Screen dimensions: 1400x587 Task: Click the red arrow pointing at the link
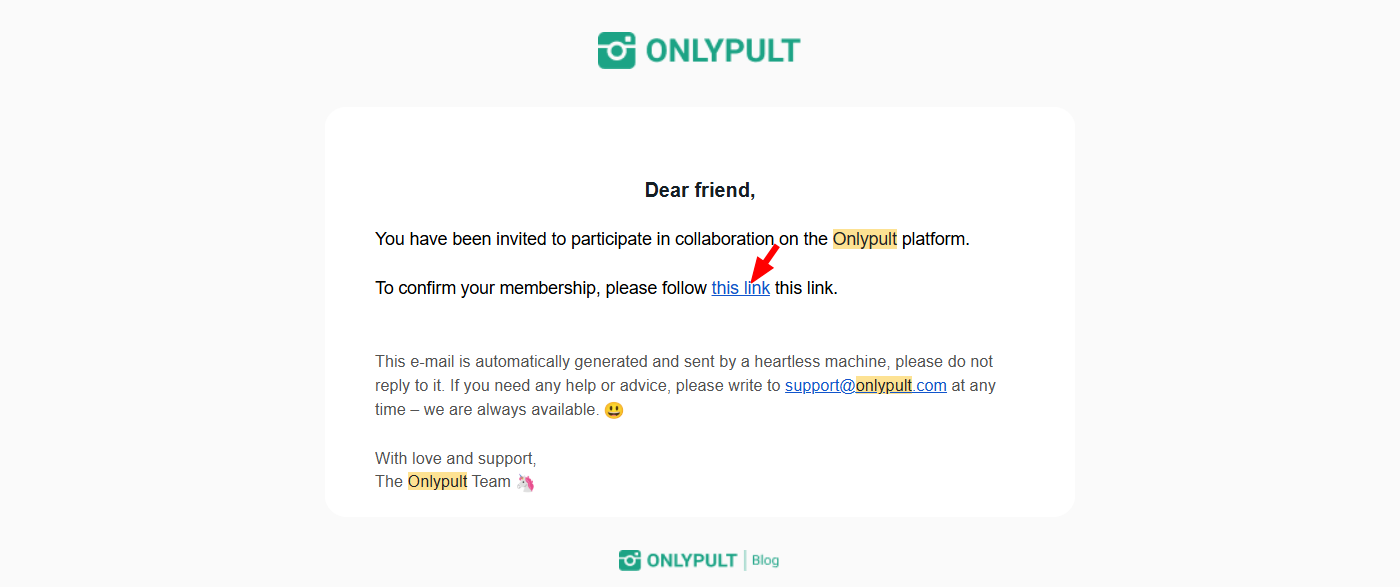point(764,263)
